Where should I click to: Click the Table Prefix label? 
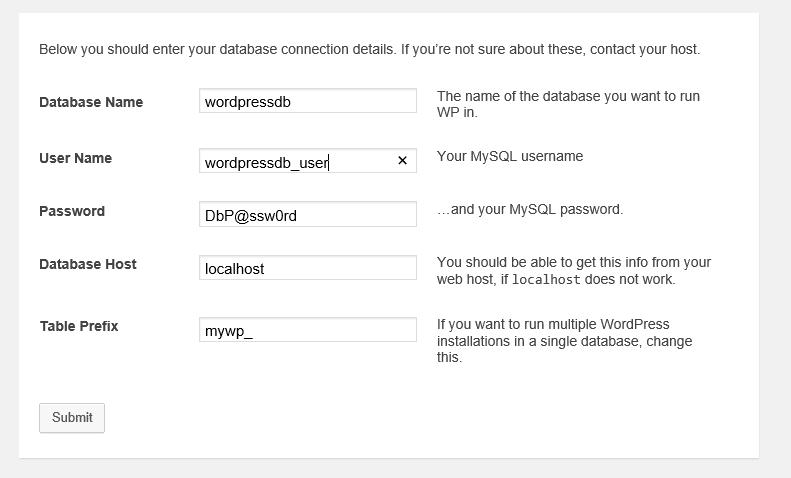(79, 326)
